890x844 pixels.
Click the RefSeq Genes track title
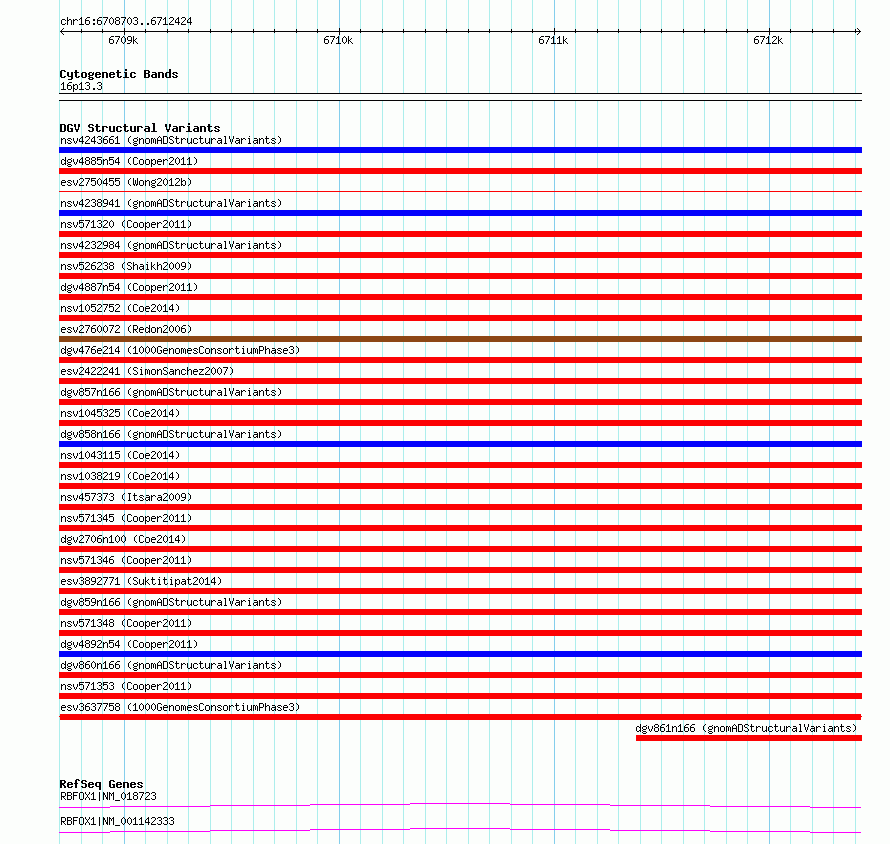click(x=101, y=784)
